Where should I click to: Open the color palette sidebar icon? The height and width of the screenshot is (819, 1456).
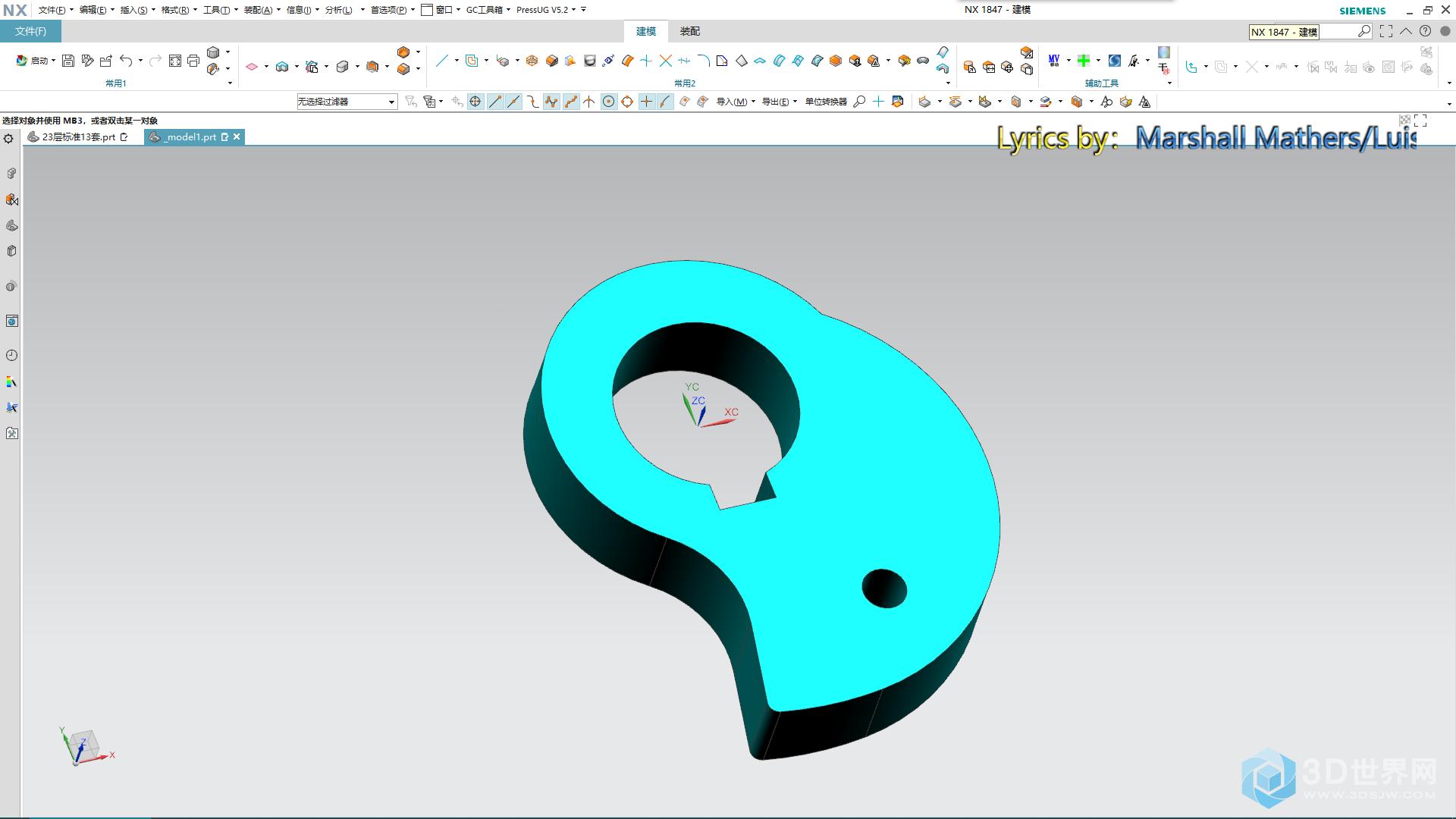[x=11, y=381]
